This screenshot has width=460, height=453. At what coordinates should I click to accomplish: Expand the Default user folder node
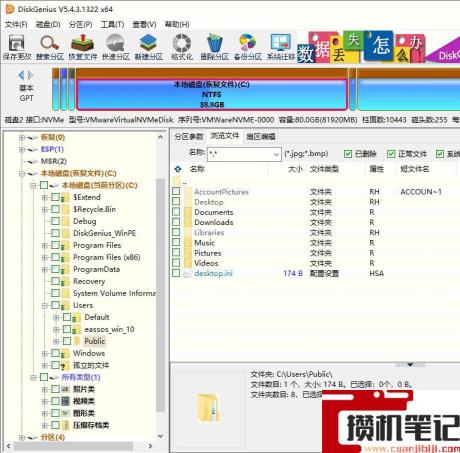[56, 317]
